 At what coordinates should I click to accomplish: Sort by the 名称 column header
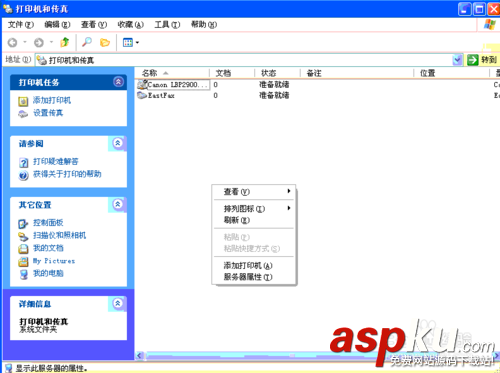(x=172, y=73)
